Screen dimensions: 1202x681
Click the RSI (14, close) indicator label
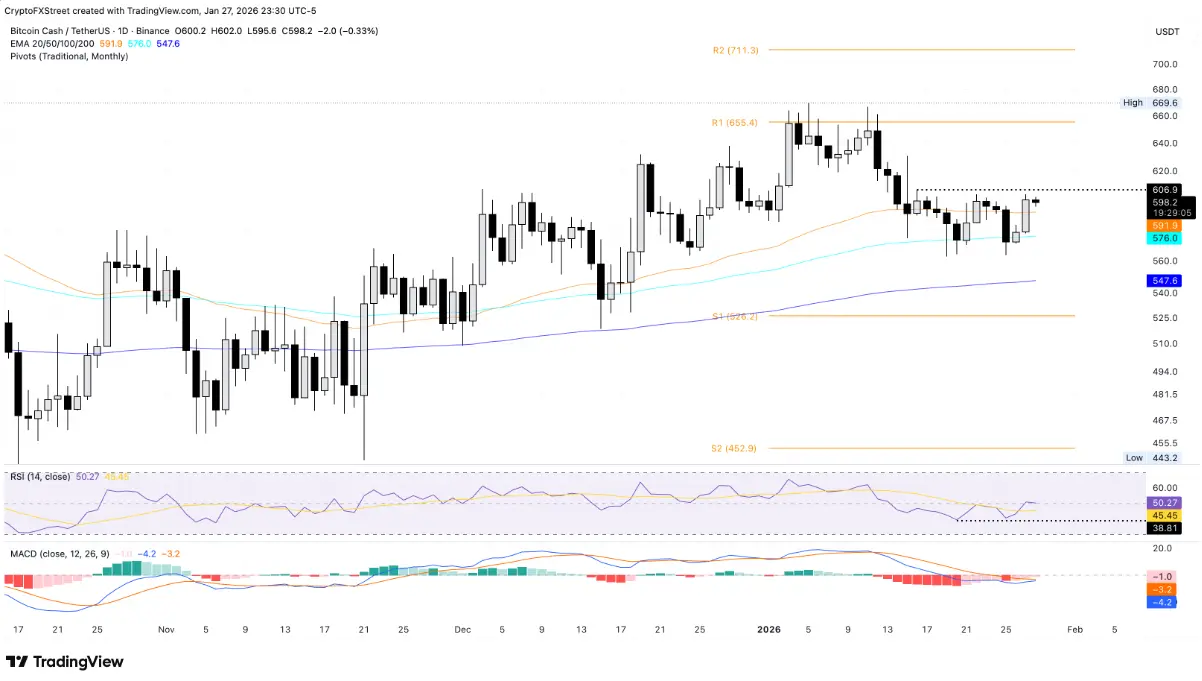(x=38, y=477)
